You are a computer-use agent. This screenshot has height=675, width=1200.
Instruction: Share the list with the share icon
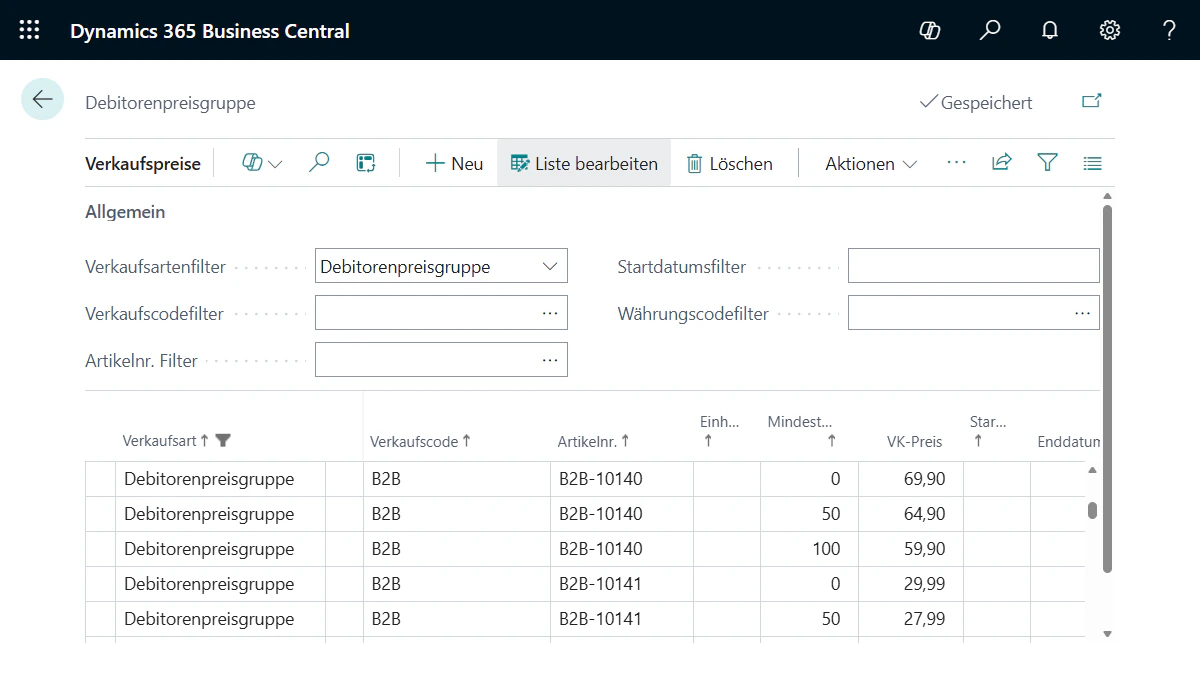click(1001, 162)
